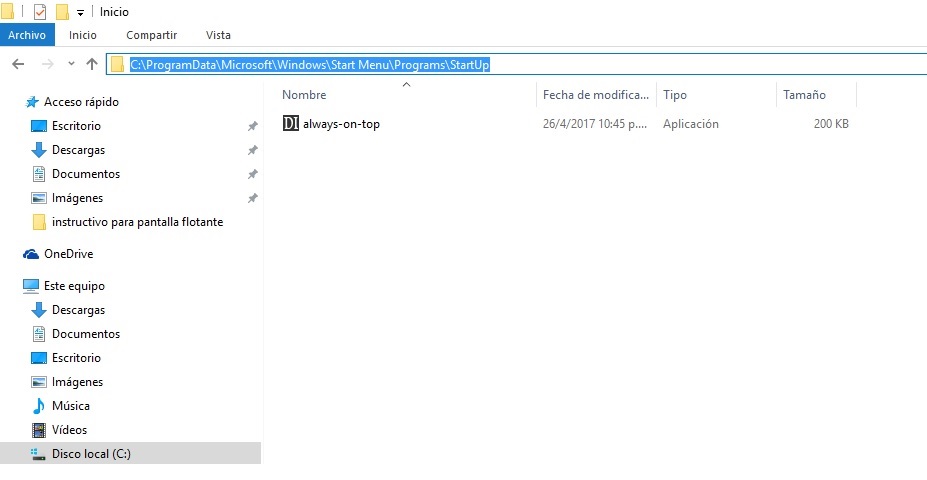Sort files by Nombre column header
927x480 pixels.
click(x=304, y=95)
